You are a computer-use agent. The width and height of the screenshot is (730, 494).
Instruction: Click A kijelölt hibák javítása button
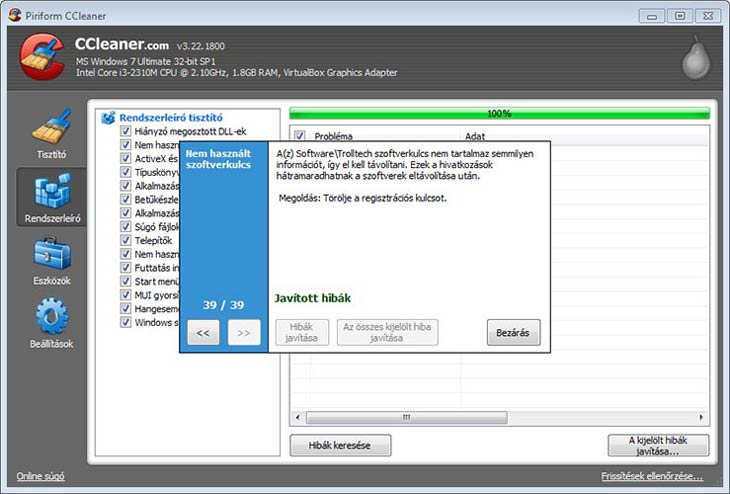click(658, 445)
